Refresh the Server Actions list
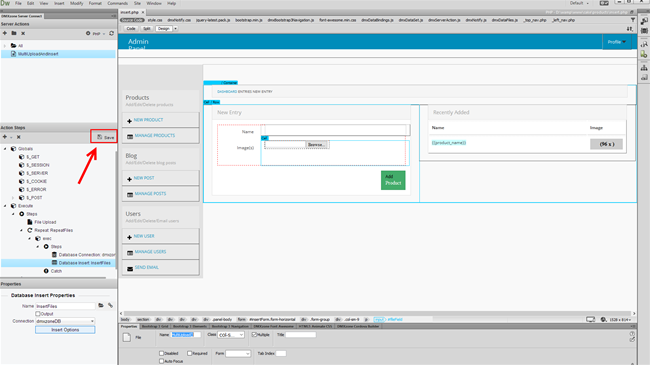The height and width of the screenshot is (365, 650). tap(111, 33)
